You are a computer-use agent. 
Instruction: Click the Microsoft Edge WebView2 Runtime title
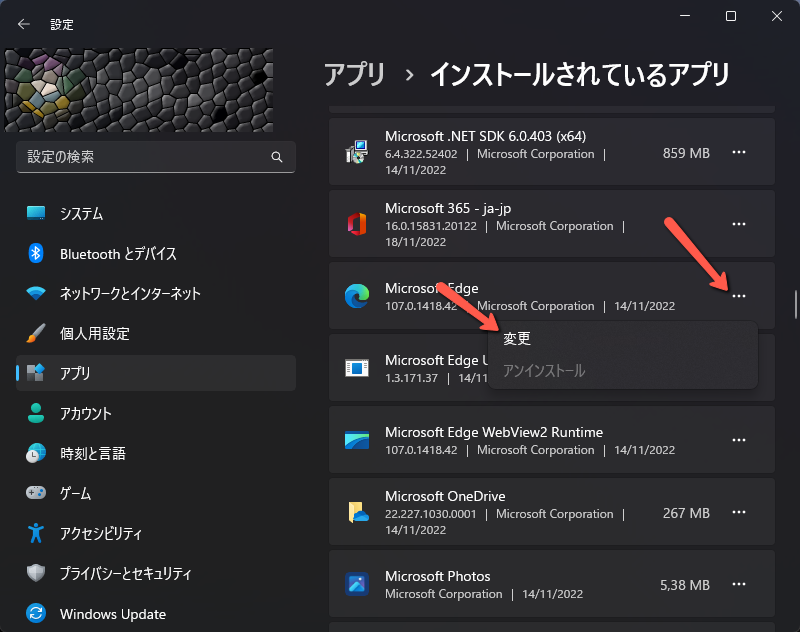[x=494, y=432]
